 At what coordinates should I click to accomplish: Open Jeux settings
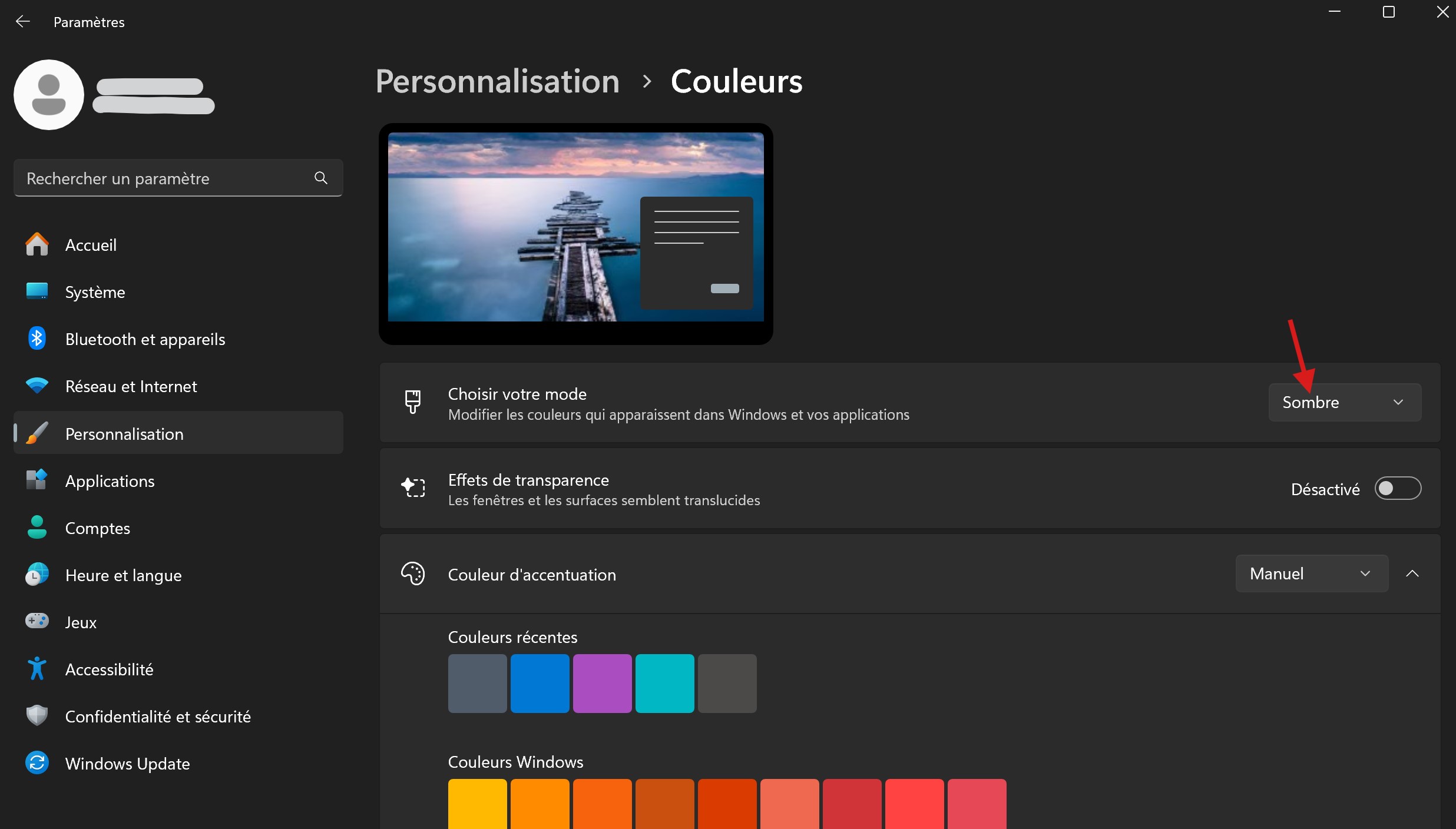coord(178,622)
